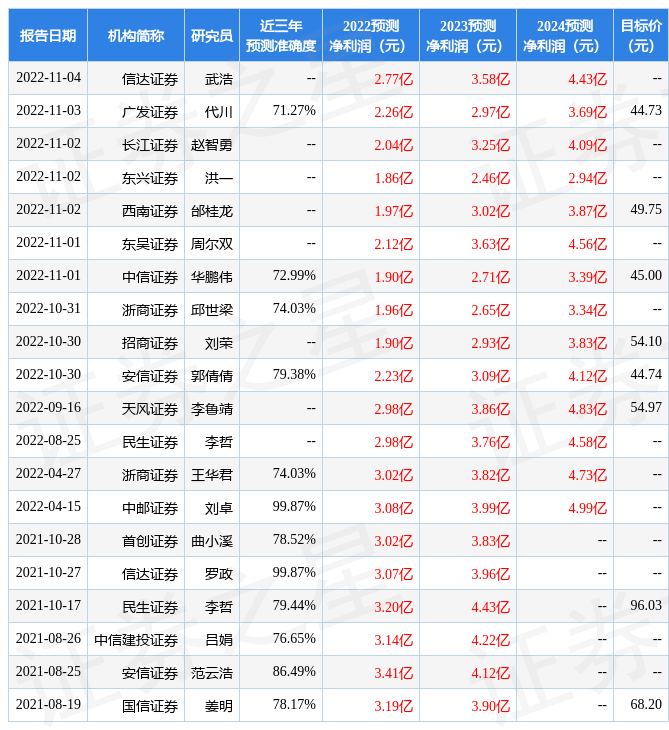Screen dimensions: 669x730
Task: Click analyst name 赵智勇
Action: click(212, 145)
